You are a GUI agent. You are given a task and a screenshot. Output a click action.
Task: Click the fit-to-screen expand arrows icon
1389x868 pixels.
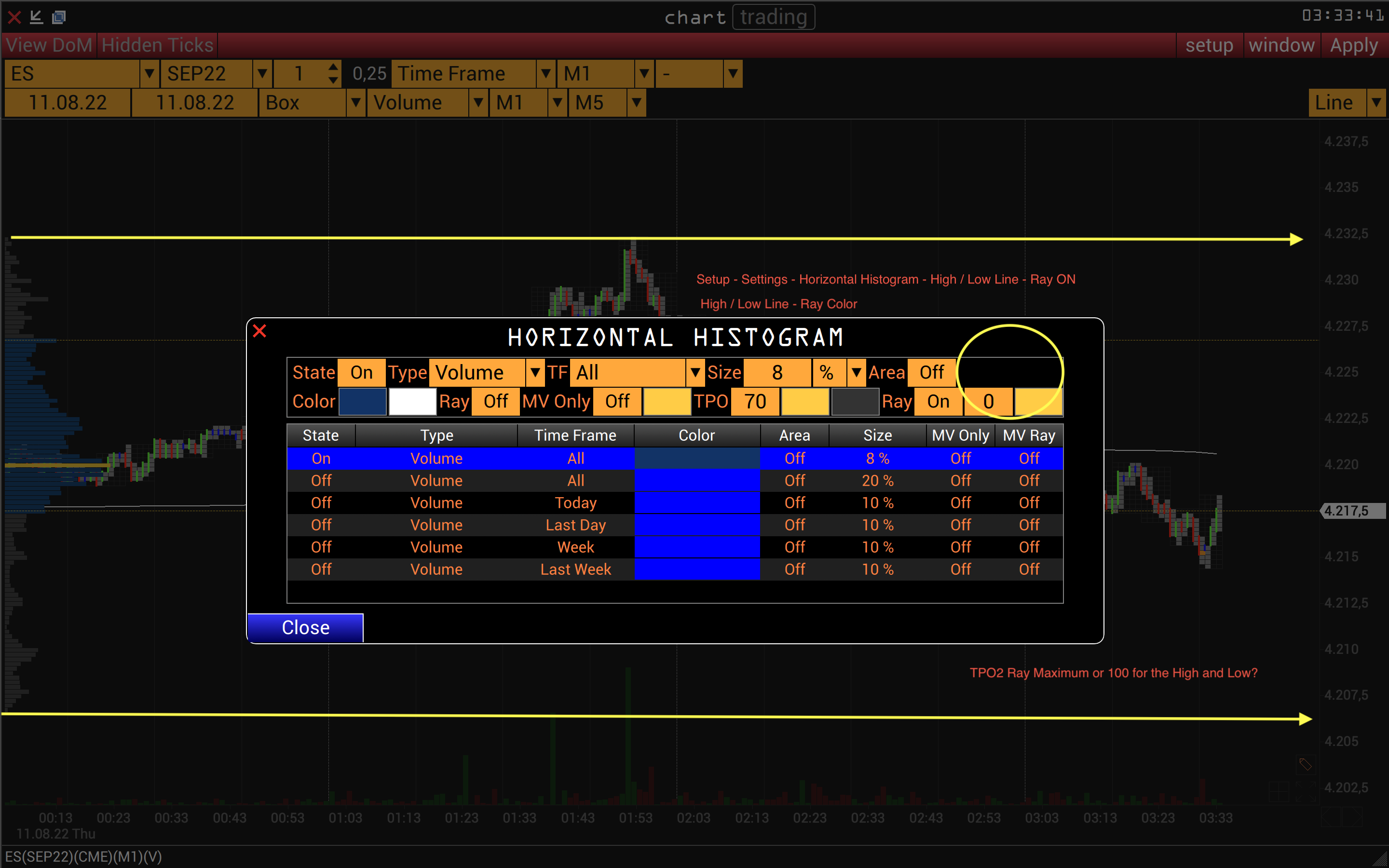click(x=1305, y=792)
